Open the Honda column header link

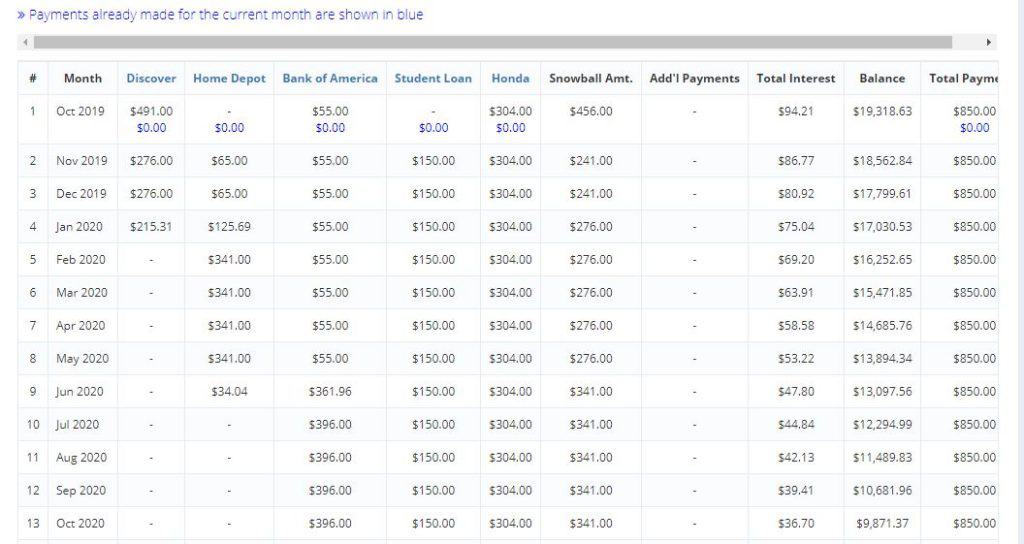point(510,78)
